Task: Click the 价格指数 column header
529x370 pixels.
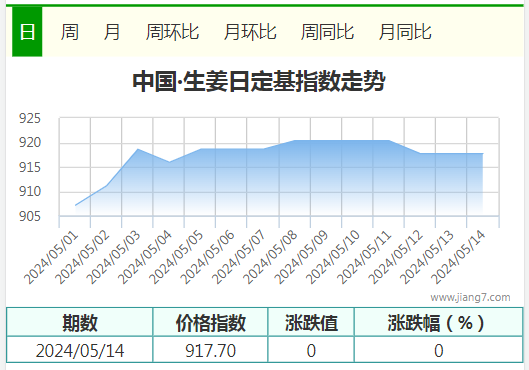Action: click(x=211, y=322)
